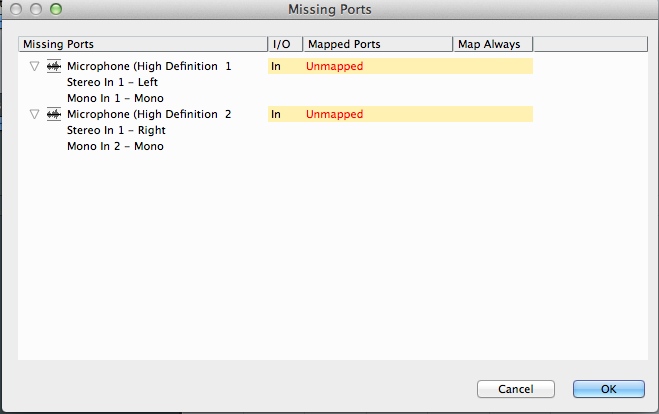The height and width of the screenshot is (414, 659).
Task: Click the Map Always column header
Action: click(x=493, y=44)
